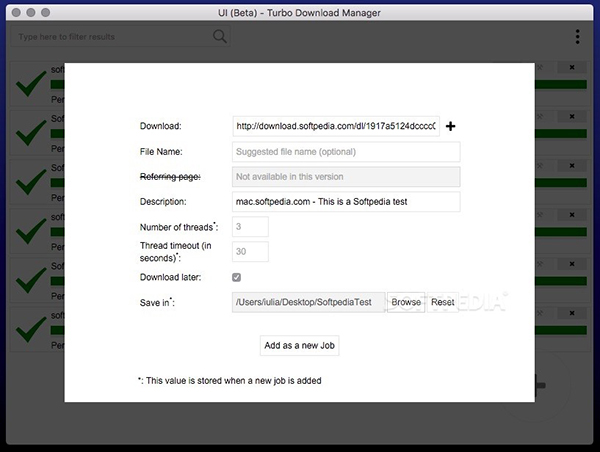Click the magnifying glass search icon

tap(220, 36)
